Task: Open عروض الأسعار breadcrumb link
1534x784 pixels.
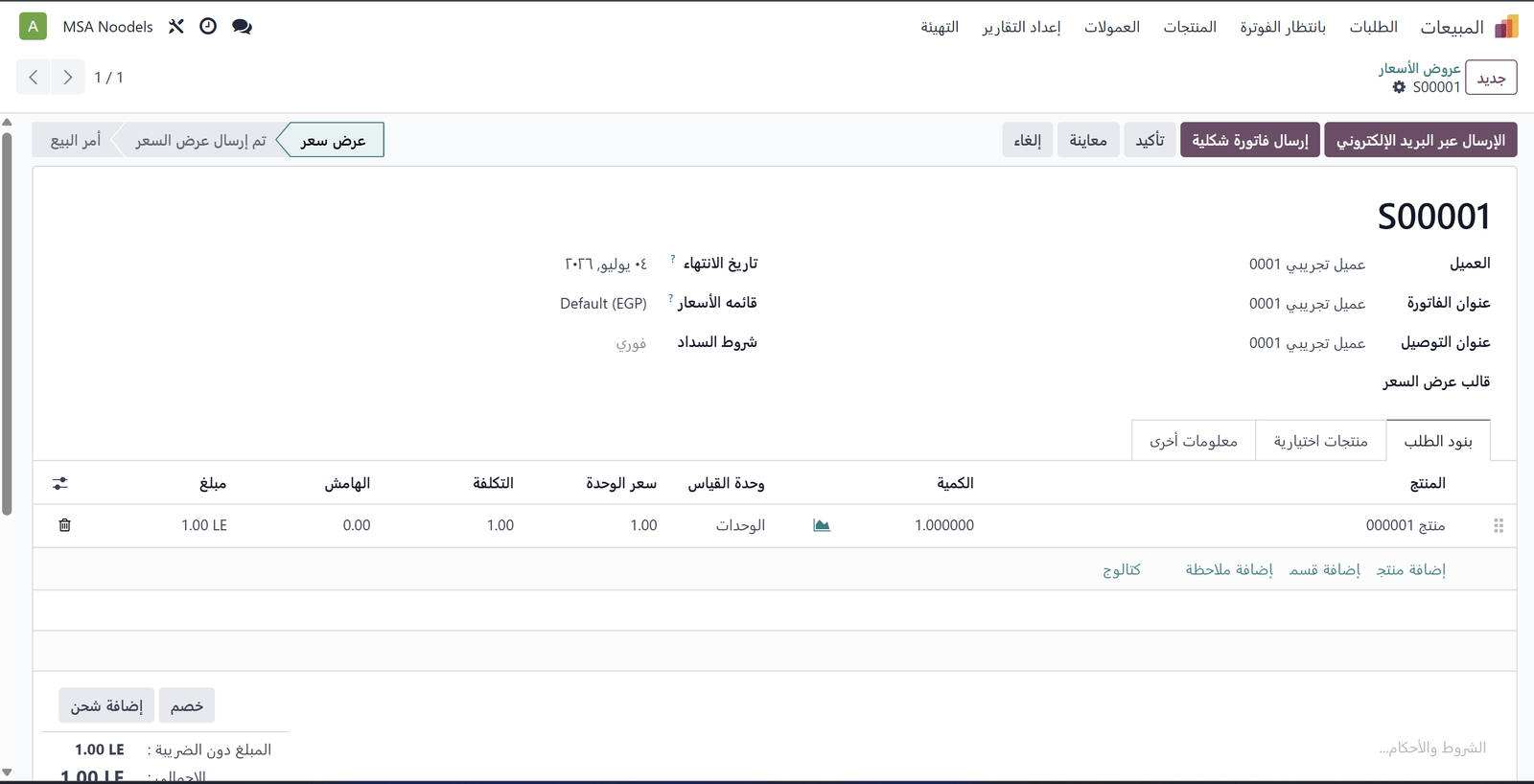Action: (1420, 68)
